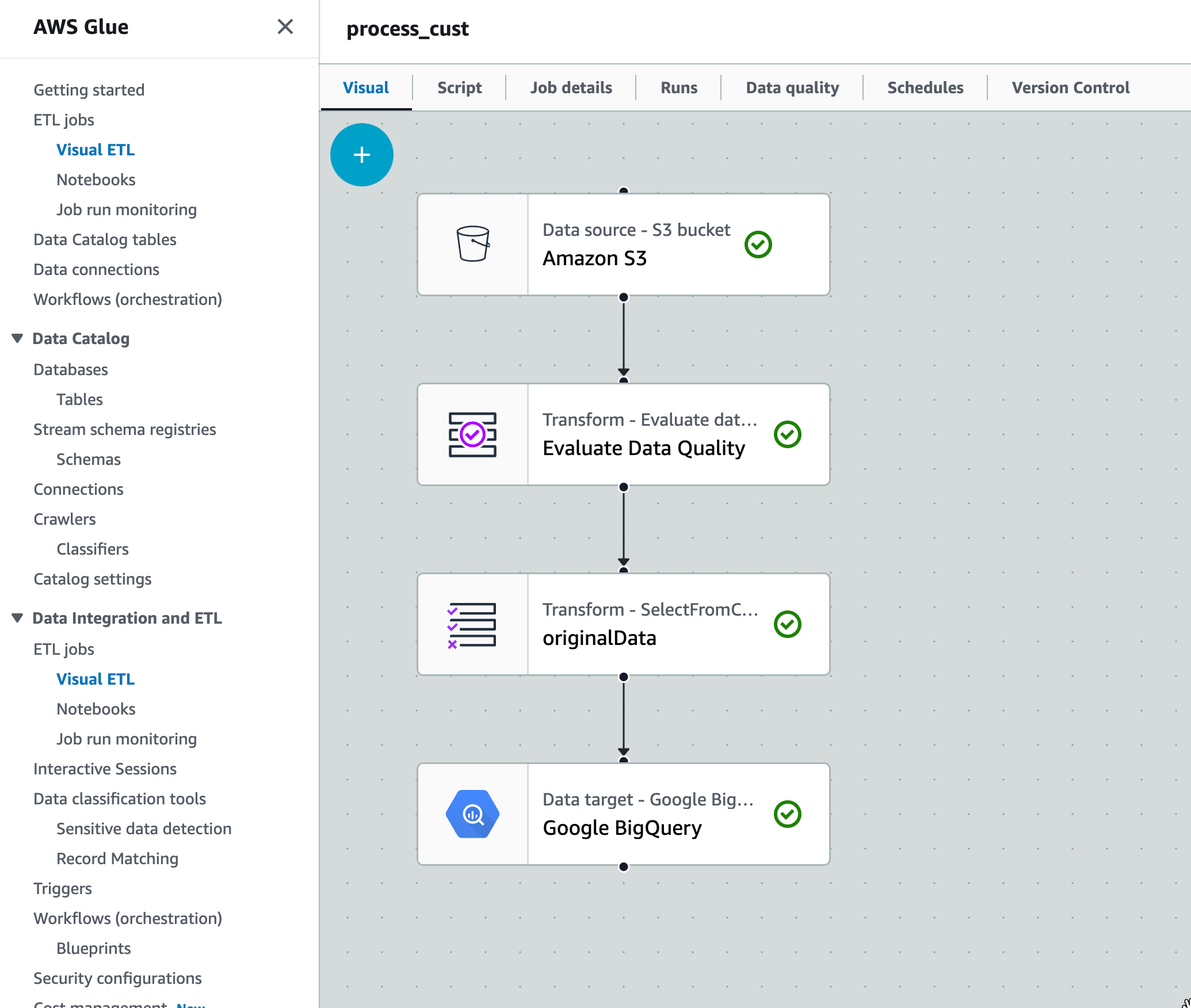Open Stream schema registries link
This screenshot has height=1008, width=1191.
pyautogui.click(x=125, y=429)
